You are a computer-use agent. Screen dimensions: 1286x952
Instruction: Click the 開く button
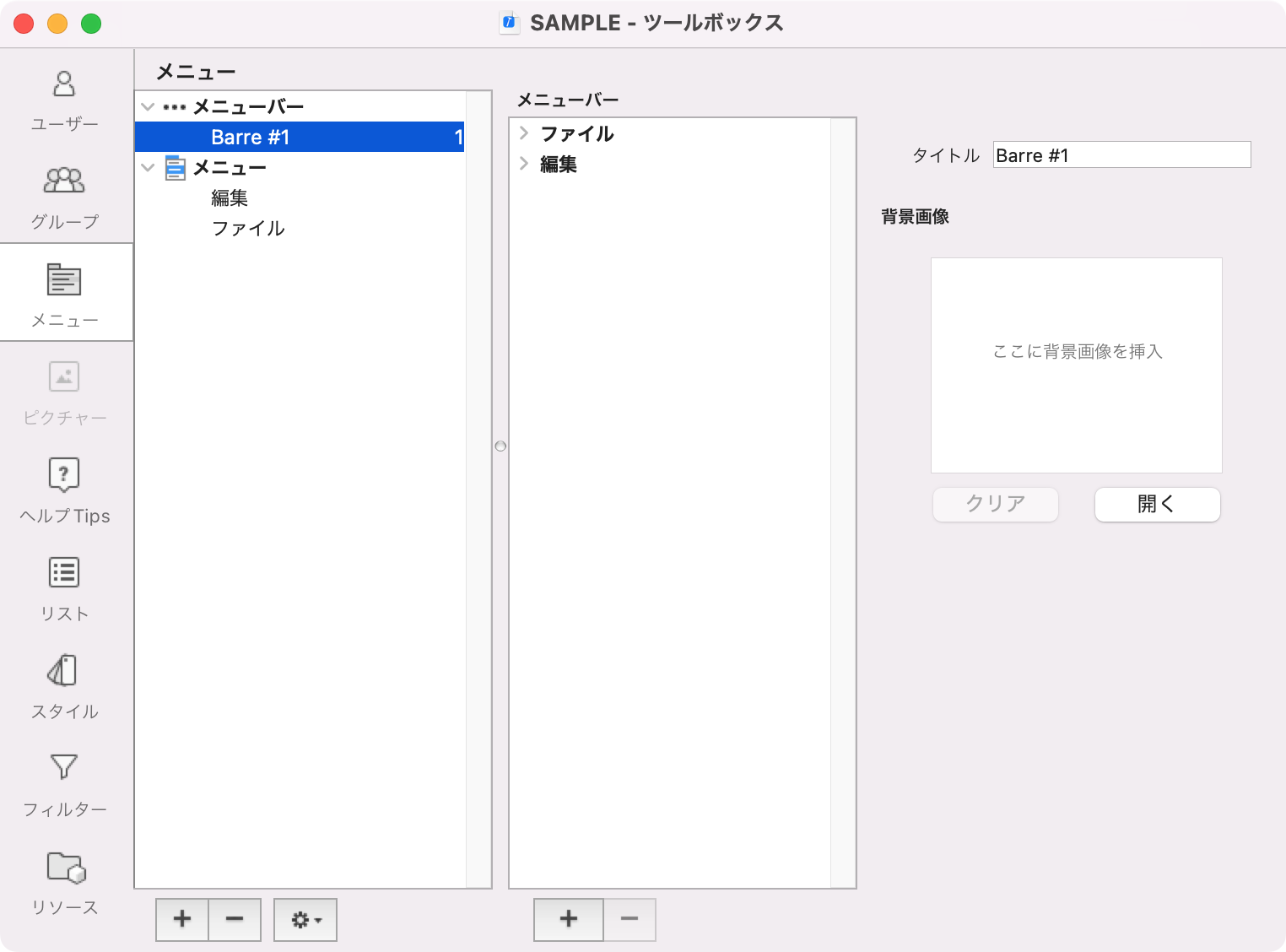(x=1157, y=504)
